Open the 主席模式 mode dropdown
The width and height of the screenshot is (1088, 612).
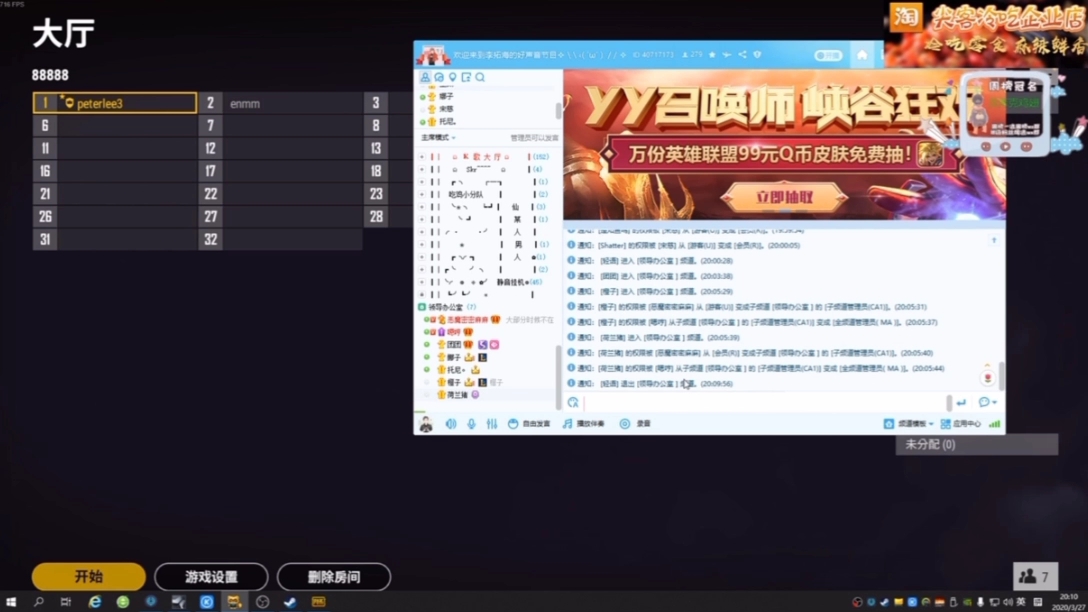pyautogui.click(x=439, y=137)
